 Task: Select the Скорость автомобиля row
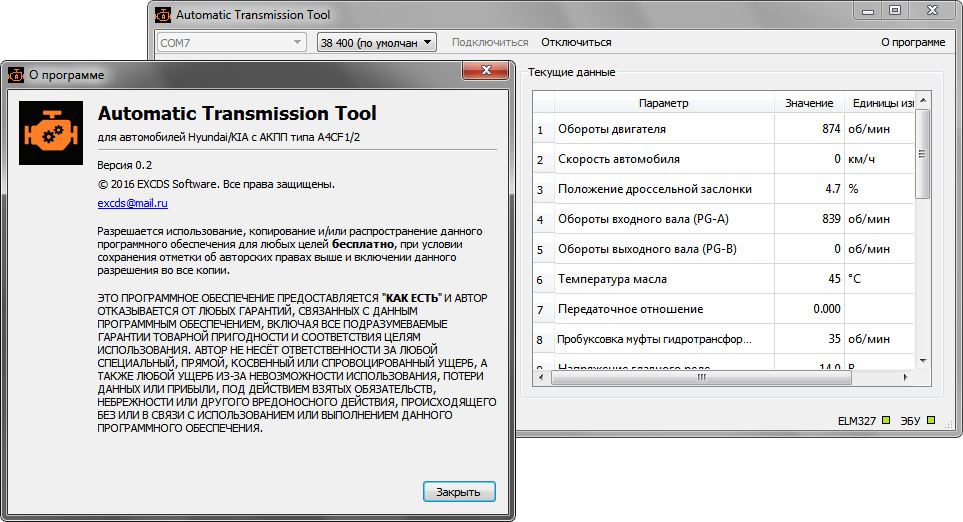724,159
